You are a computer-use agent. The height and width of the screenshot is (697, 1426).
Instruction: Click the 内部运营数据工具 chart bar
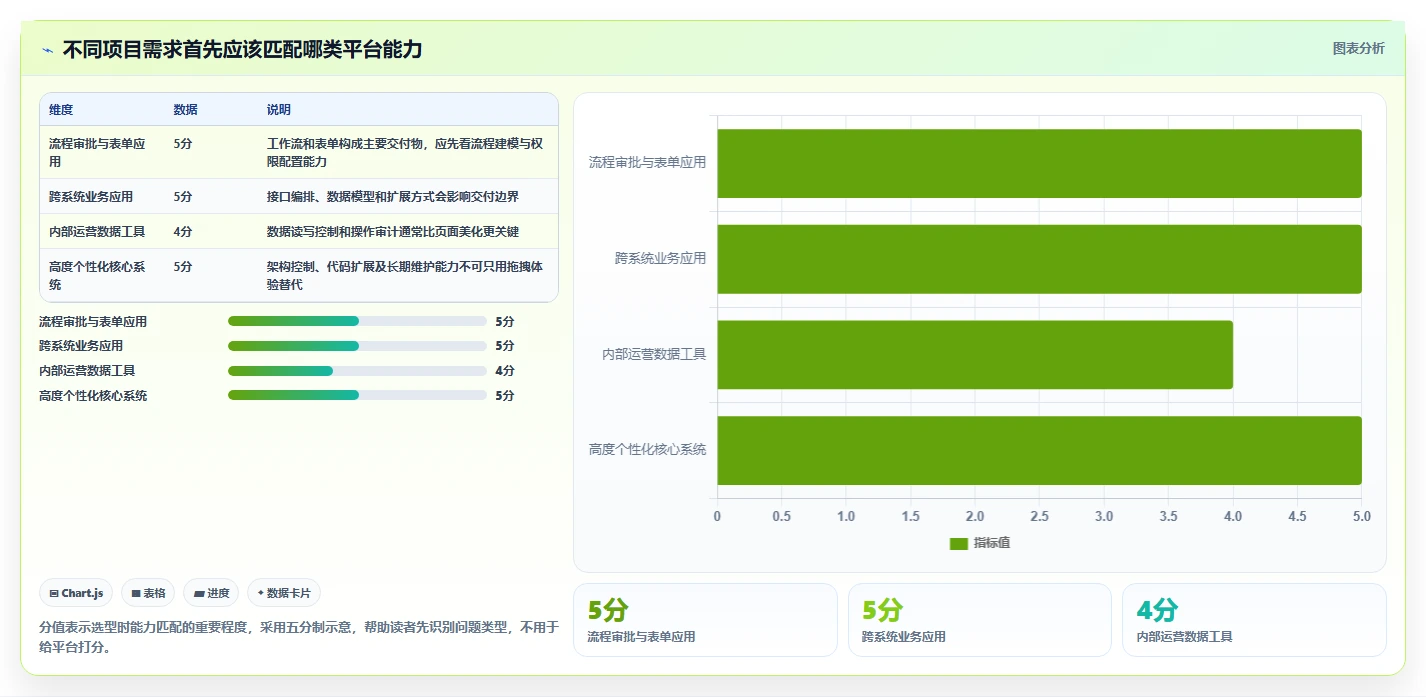(975, 354)
